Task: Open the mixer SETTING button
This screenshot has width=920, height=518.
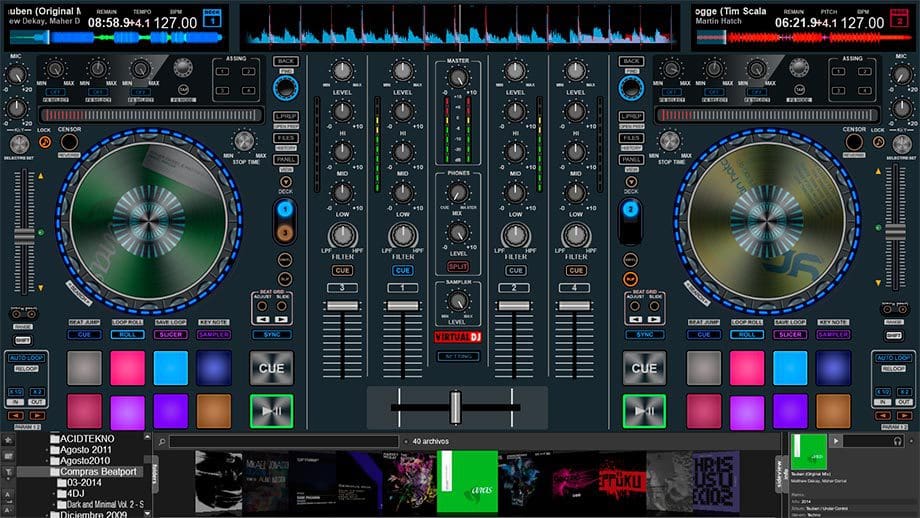Action: pyautogui.click(x=458, y=356)
